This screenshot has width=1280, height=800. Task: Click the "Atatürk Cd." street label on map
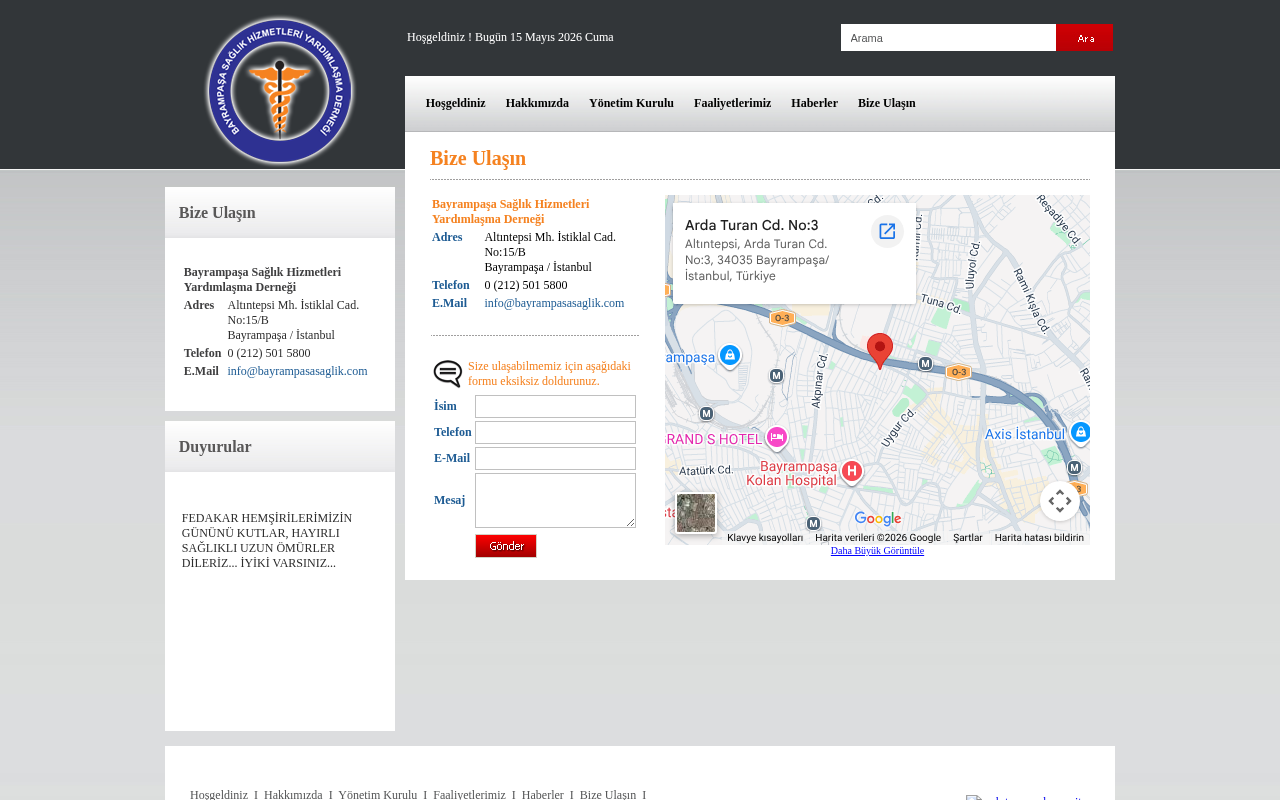point(708,469)
